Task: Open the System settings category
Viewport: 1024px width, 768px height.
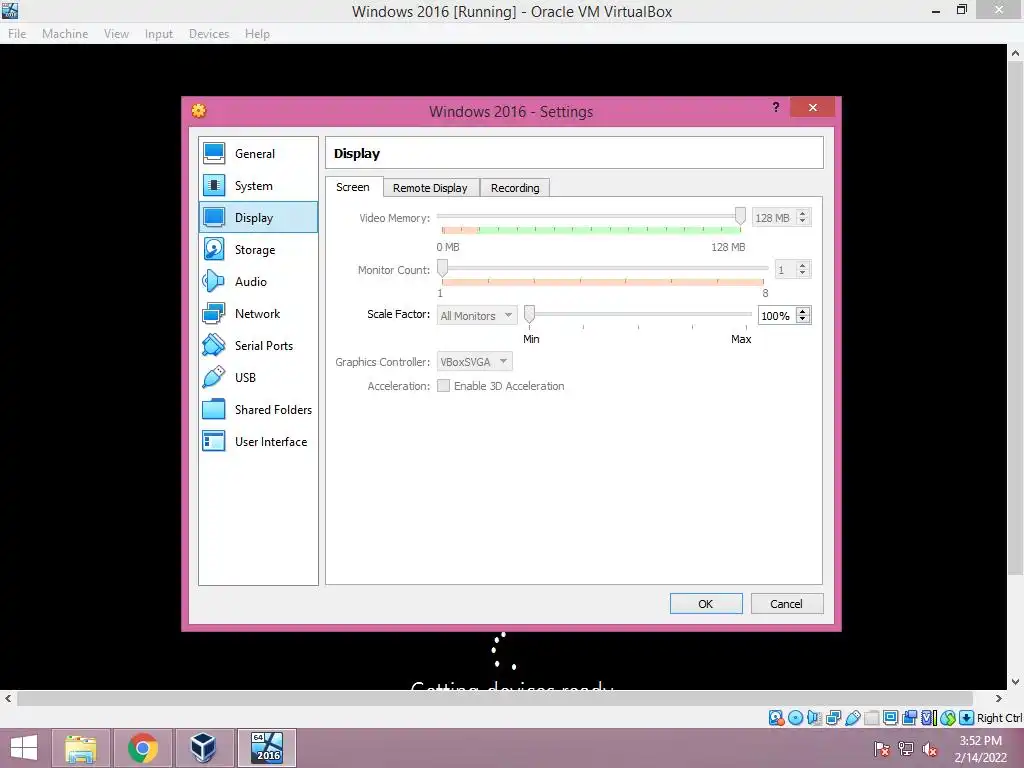Action: click(258, 185)
